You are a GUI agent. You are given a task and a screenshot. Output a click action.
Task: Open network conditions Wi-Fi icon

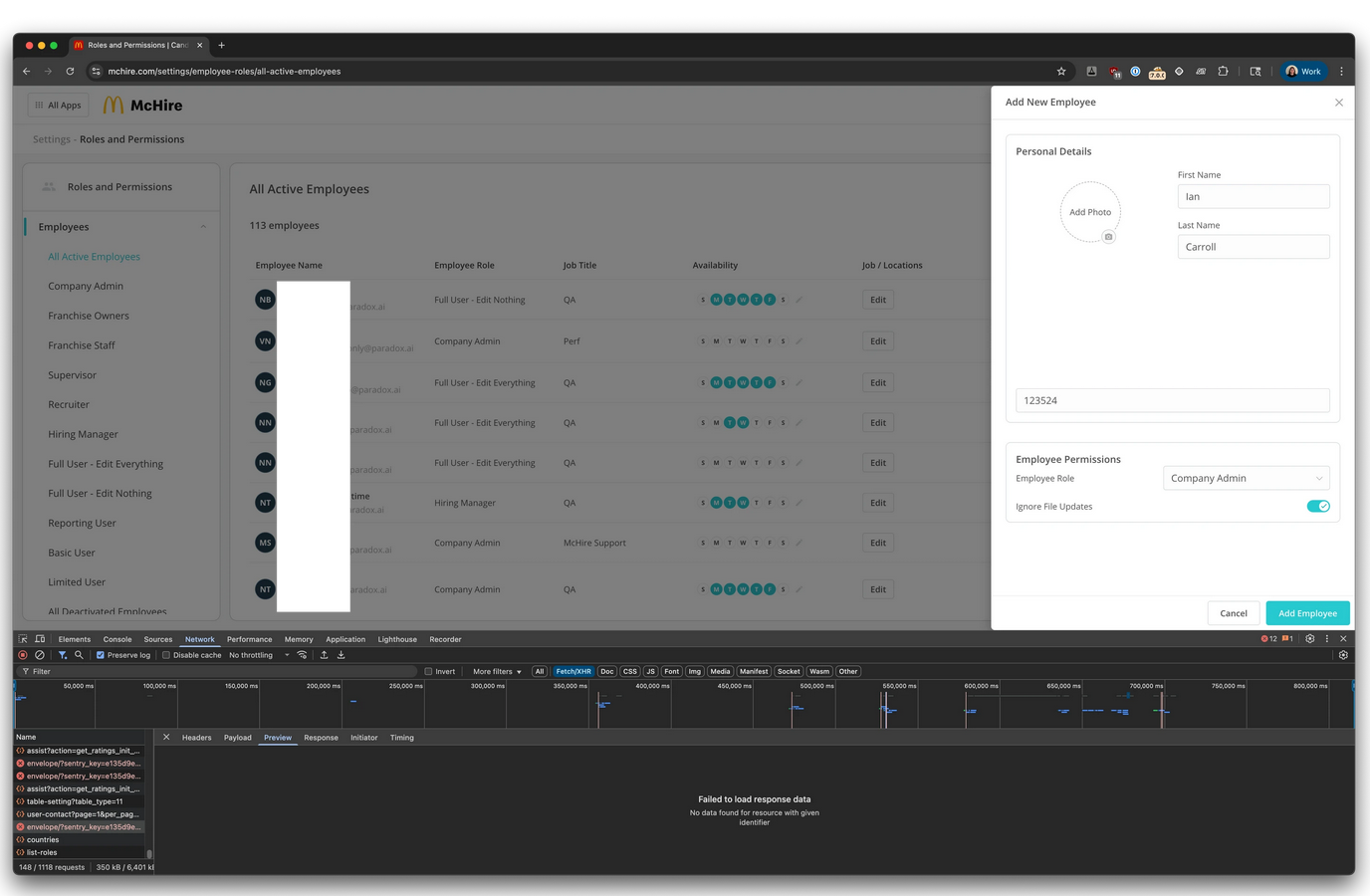coord(303,655)
